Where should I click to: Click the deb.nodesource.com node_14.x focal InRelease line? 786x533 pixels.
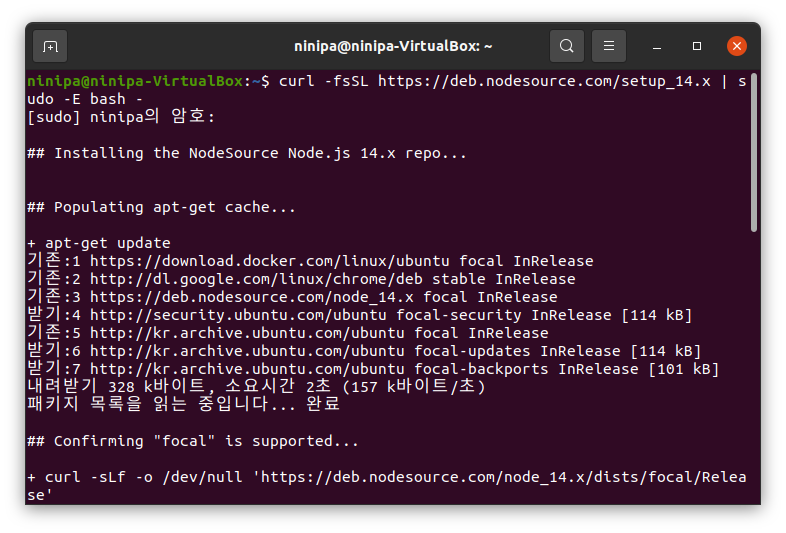point(292,297)
